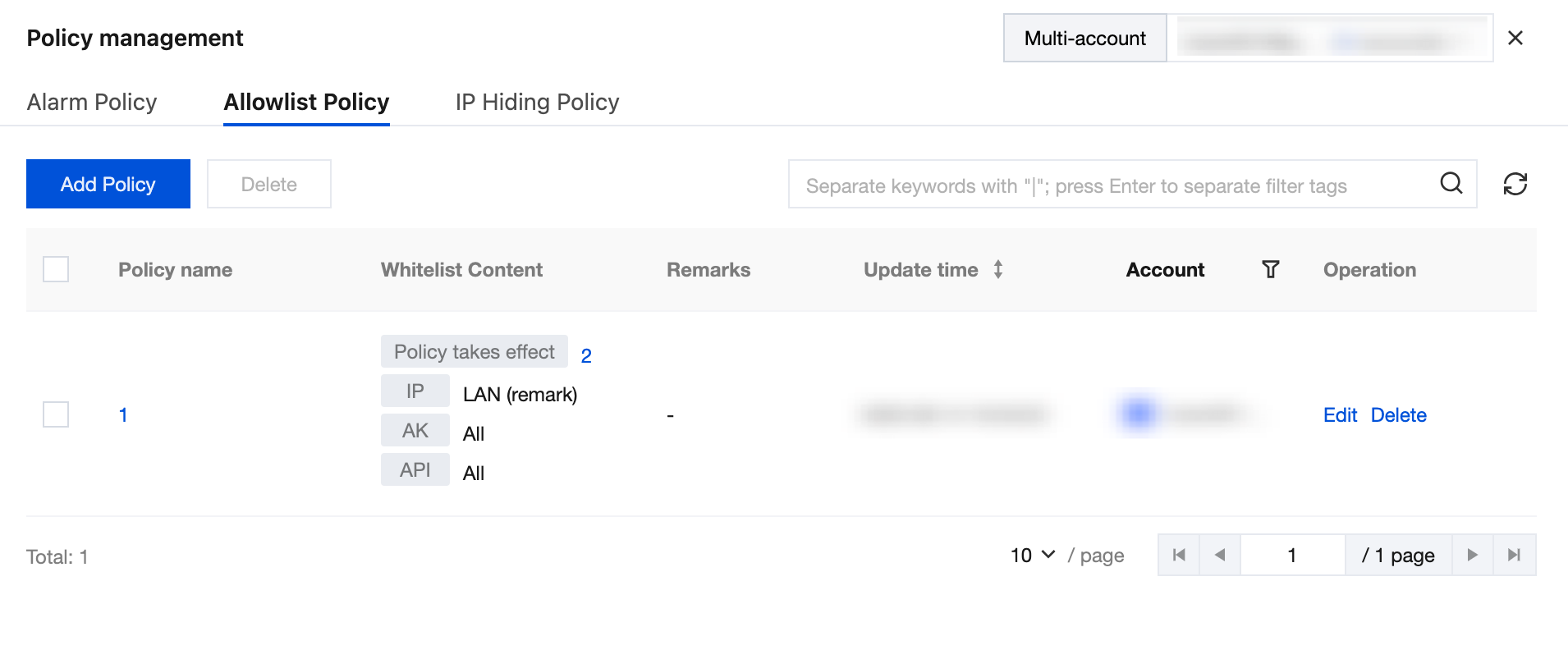1568x668 pixels.
Task: Click Delete link in the policy row
Action: (x=1398, y=415)
